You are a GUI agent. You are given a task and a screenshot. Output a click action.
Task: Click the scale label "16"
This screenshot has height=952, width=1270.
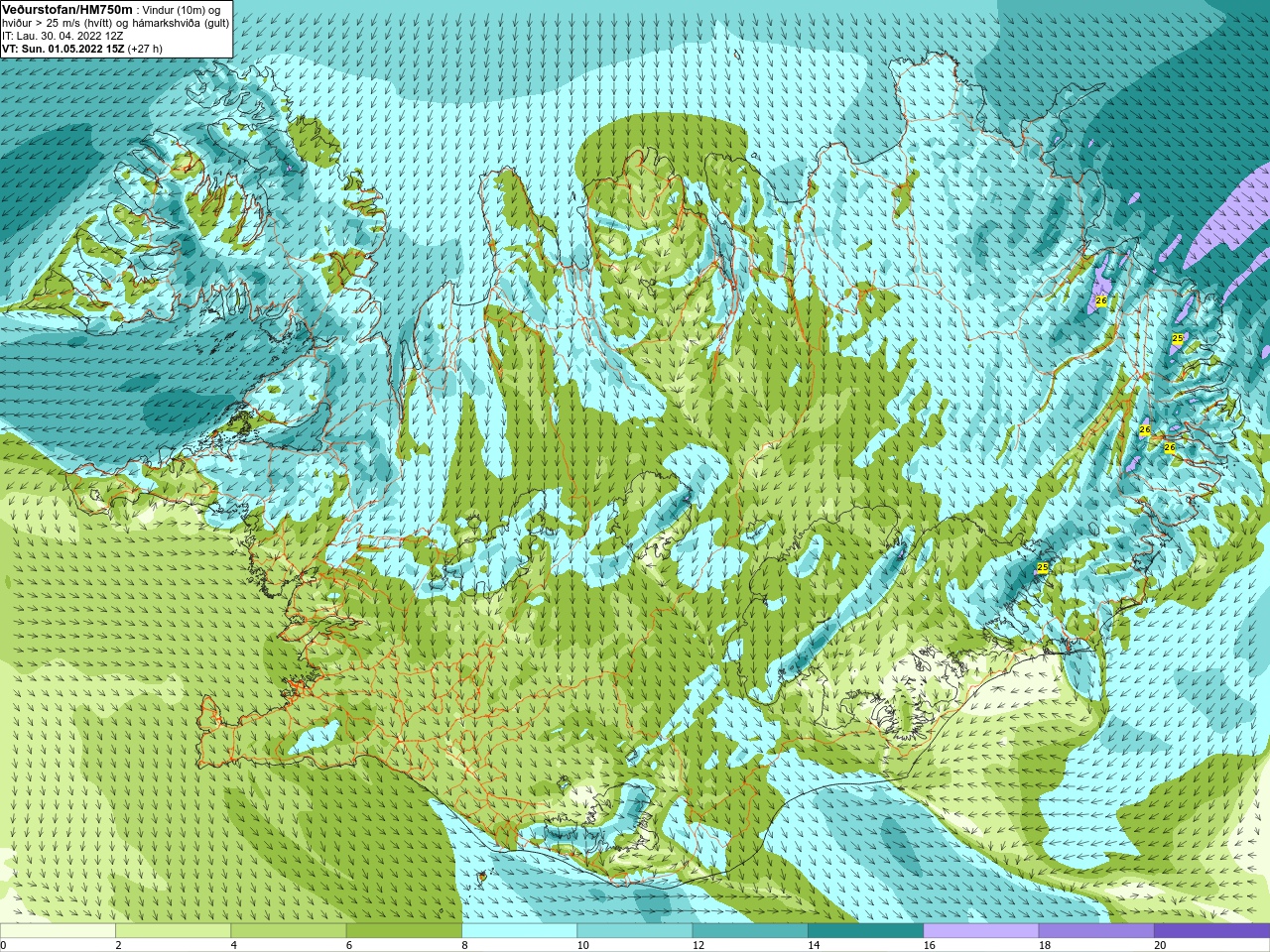[x=929, y=945]
